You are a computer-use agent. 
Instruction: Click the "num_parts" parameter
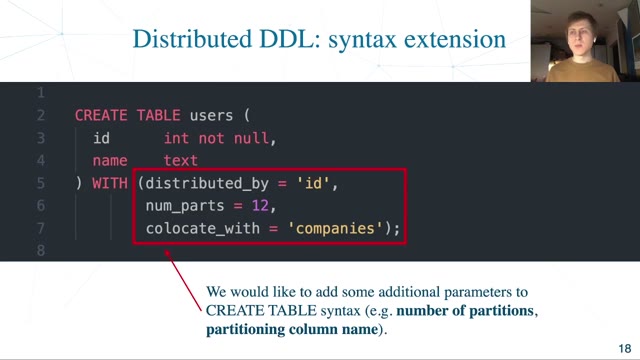(185, 206)
